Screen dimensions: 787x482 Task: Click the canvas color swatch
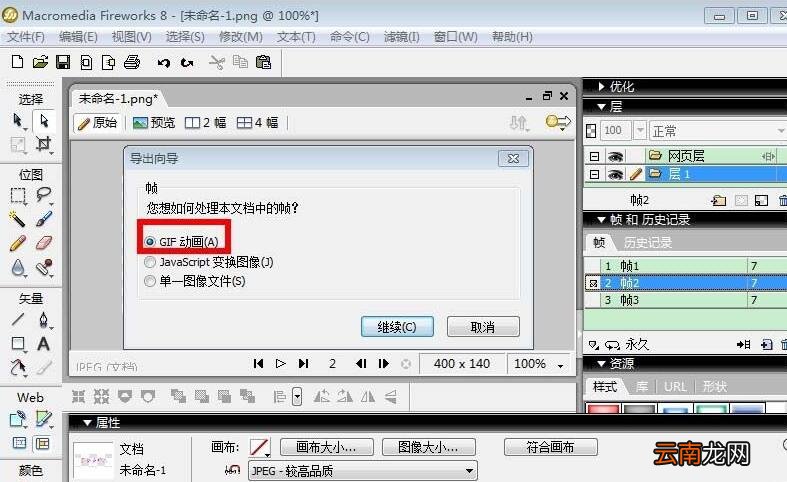pyautogui.click(x=259, y=447)
